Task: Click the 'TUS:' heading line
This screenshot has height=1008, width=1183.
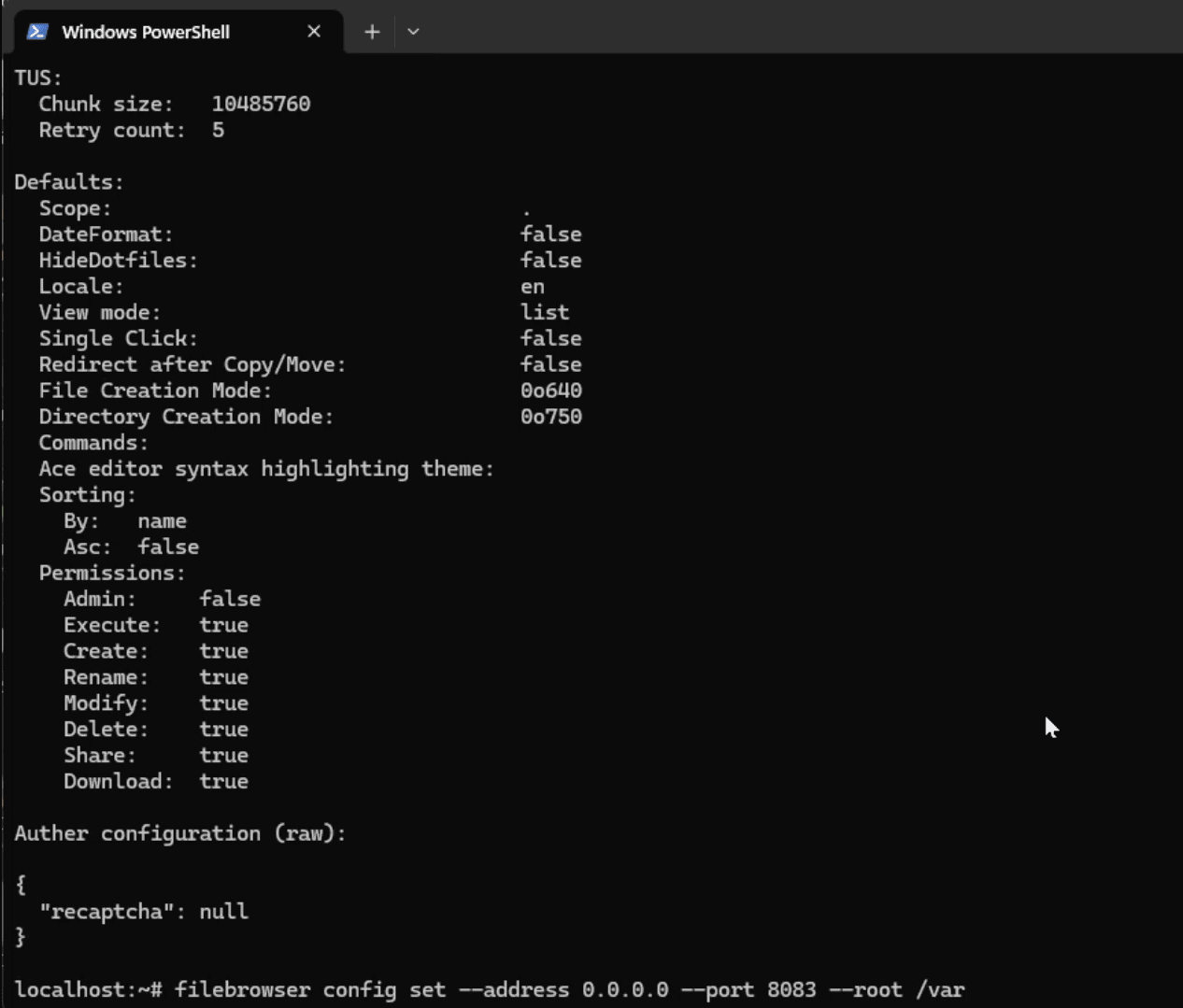Action: click(x=38, y=78)
